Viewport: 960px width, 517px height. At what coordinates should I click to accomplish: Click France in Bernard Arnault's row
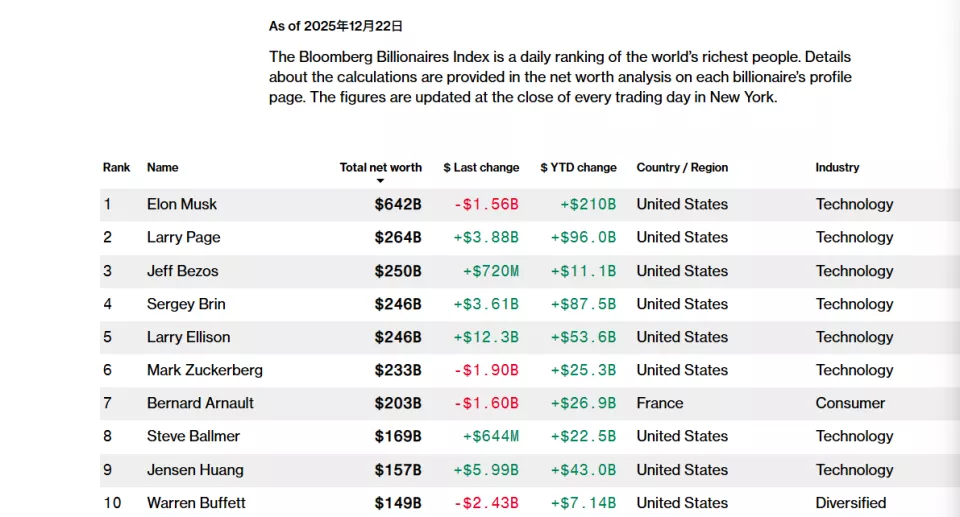[660, 403]
